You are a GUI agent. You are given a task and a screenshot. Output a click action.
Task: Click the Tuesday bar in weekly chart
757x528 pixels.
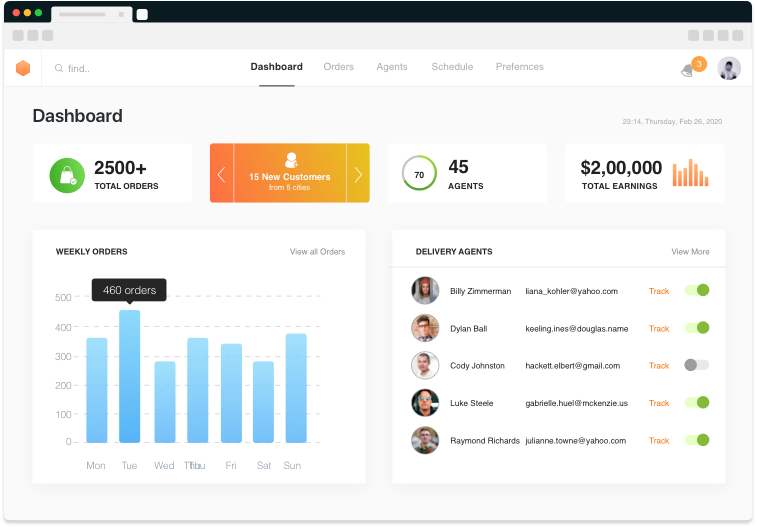pyautogui.click(x=129, y=376)
